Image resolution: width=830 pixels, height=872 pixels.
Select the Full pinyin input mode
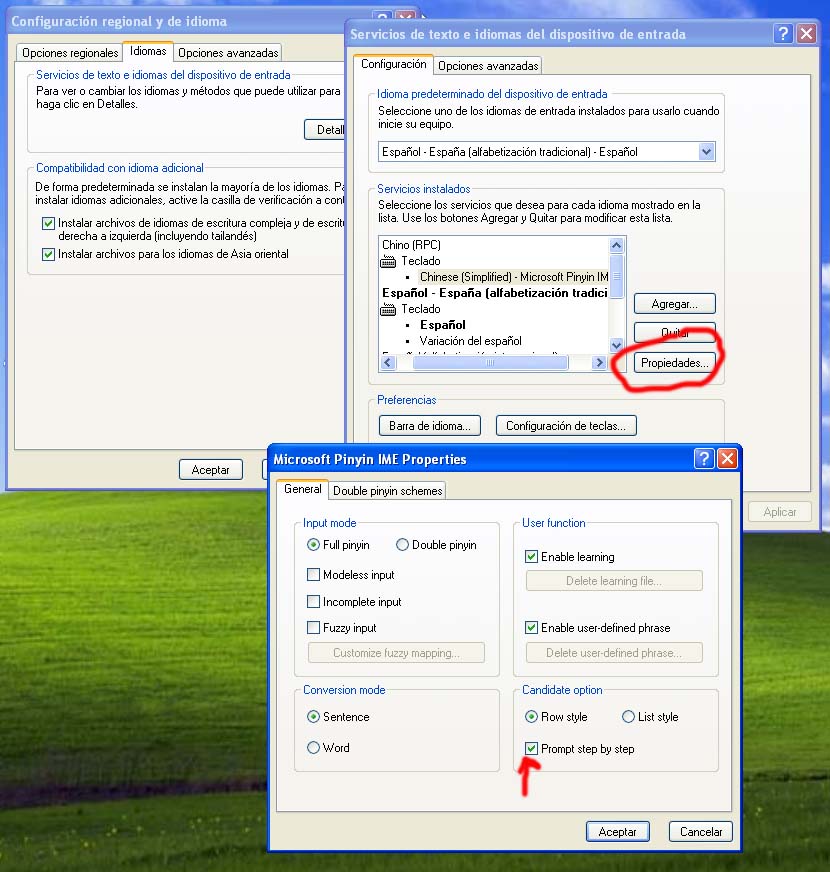(313, 545)
